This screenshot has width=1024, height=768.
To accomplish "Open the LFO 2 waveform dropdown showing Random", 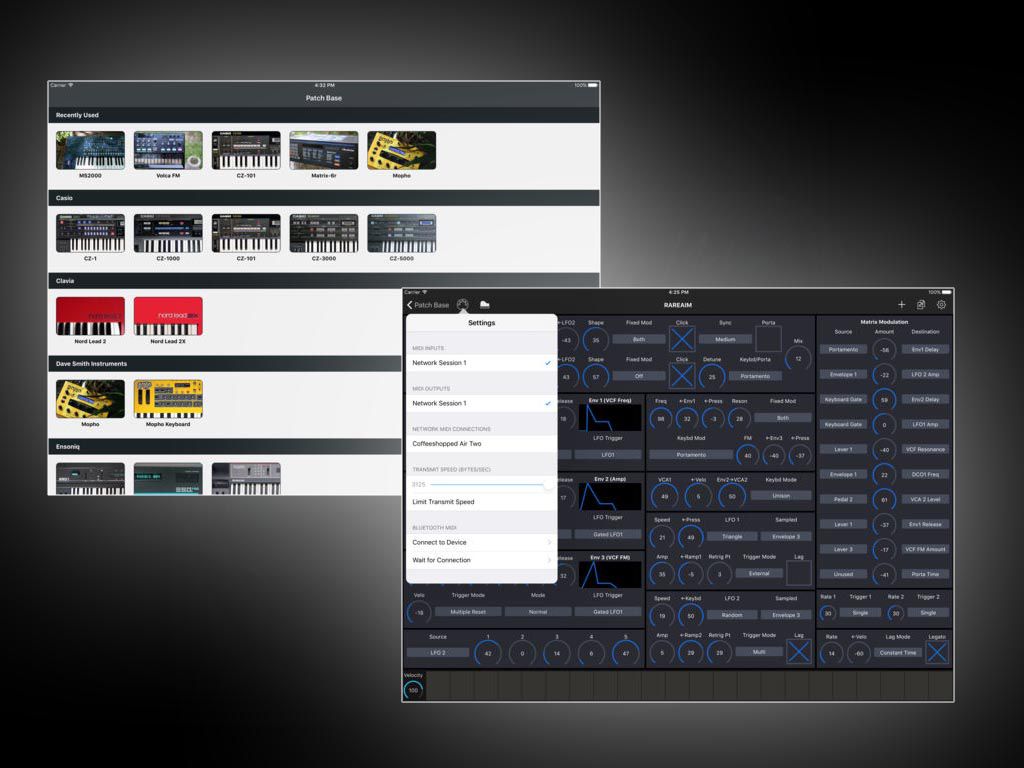I will click(732, 615).
